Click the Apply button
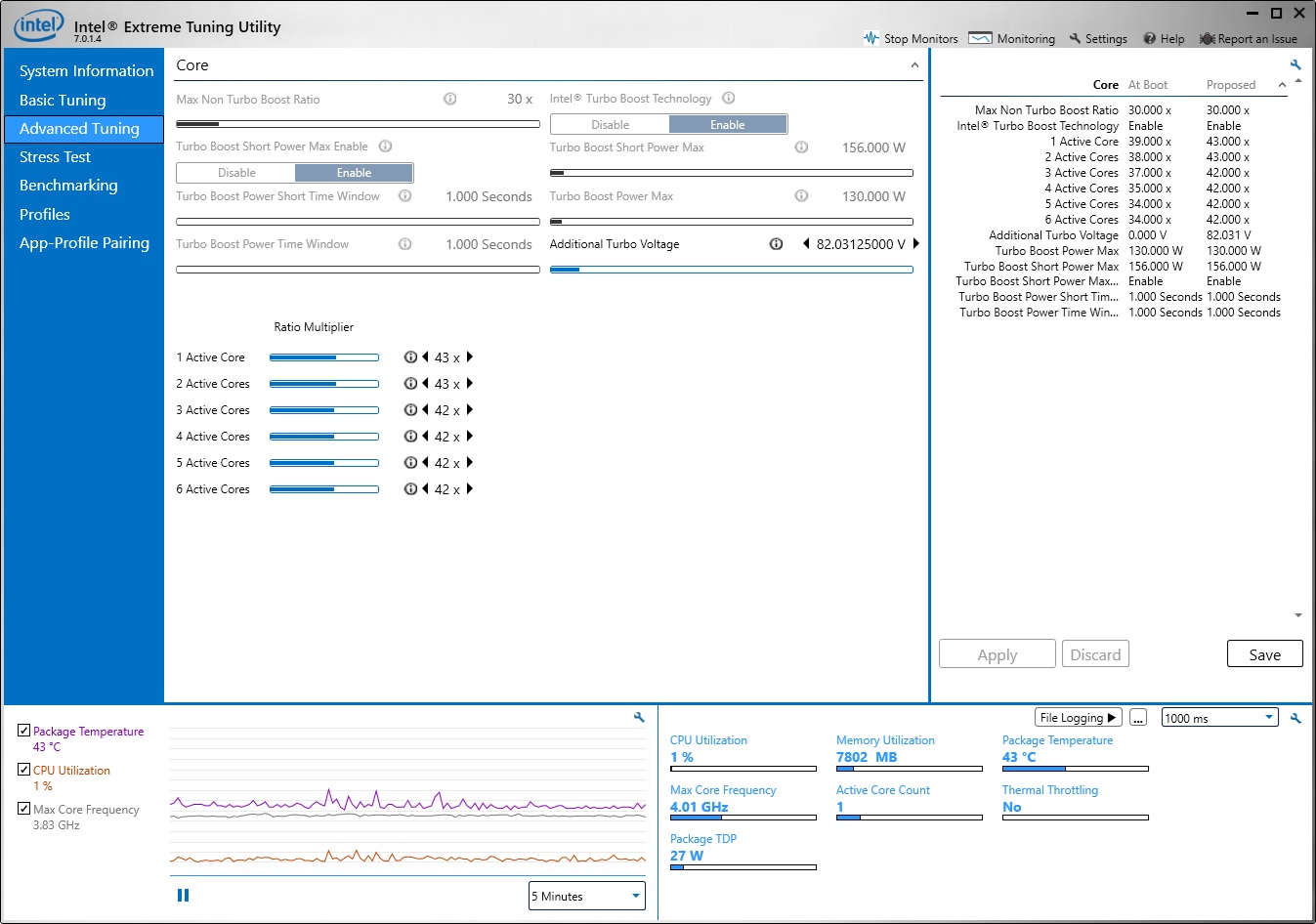The height and width of the screenshot is (924, 1316). pyautogui.click(x=998, y=654)
